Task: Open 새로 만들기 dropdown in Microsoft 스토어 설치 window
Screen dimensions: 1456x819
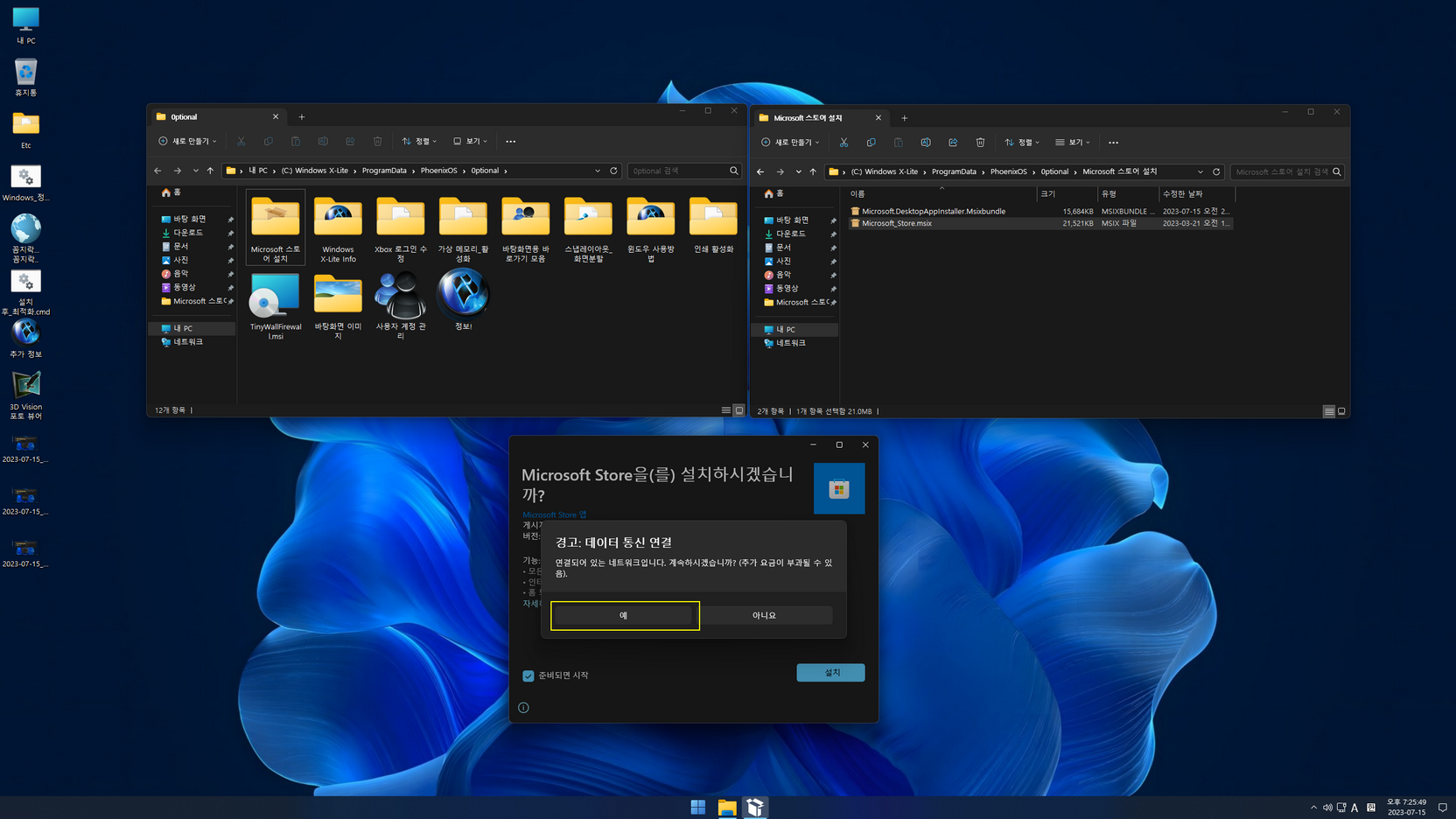Action: [790, 142]
